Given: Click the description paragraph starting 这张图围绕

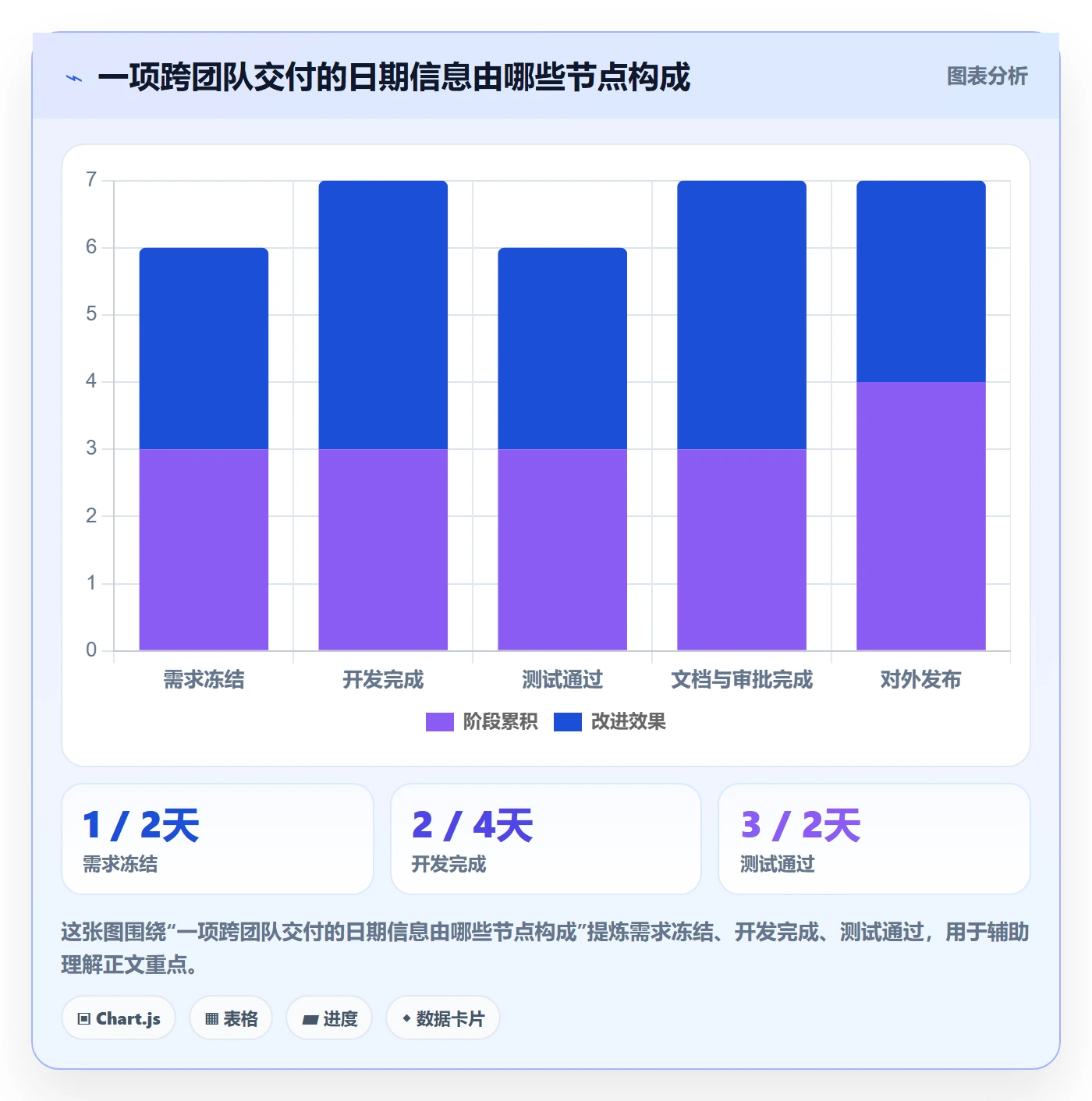Looking at the screenshot, I should click(x=545, y=948).
